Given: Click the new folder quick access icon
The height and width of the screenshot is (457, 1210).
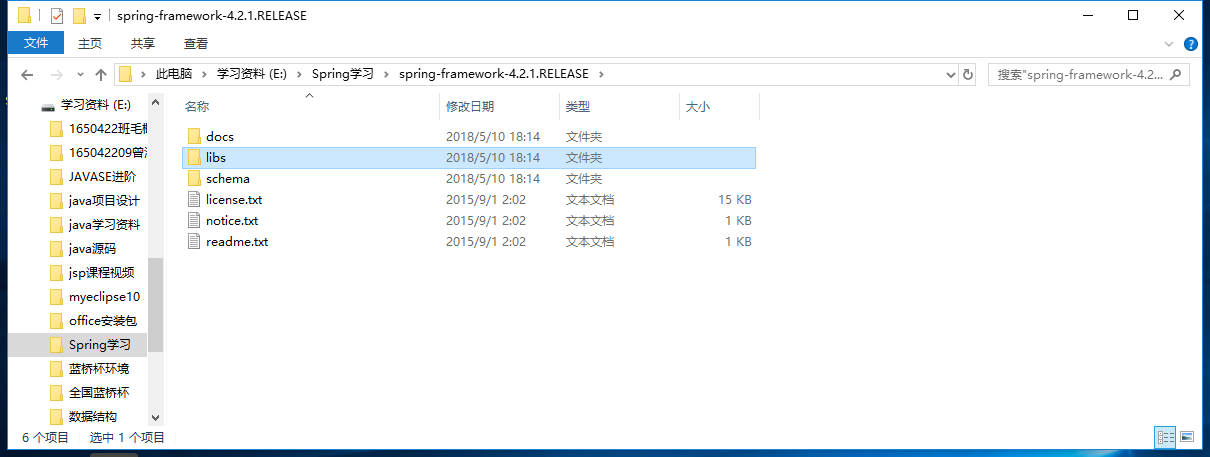Looking at the screenshot, I should [x=78, y=16].
